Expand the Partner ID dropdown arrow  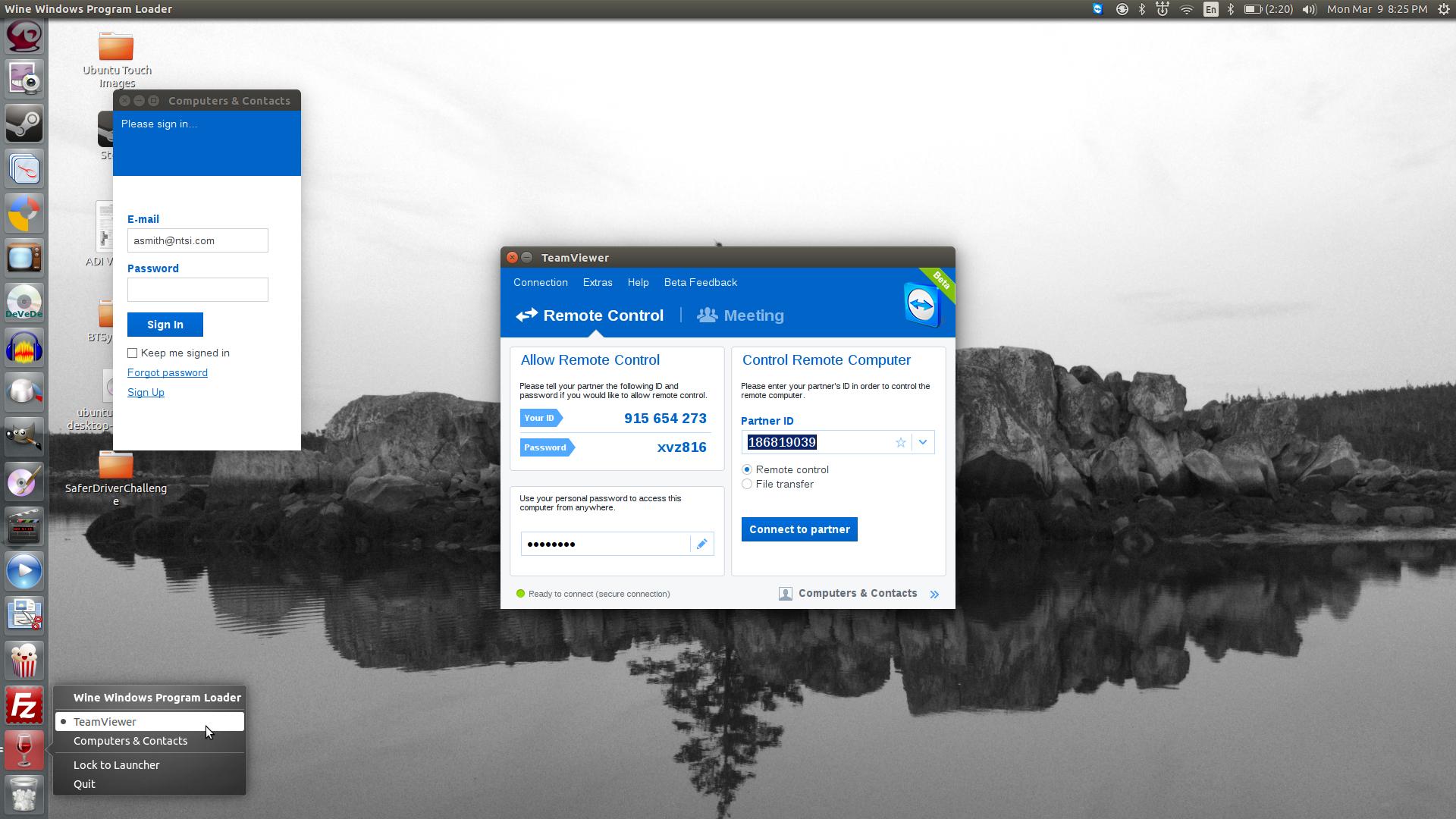click(924, 442)
